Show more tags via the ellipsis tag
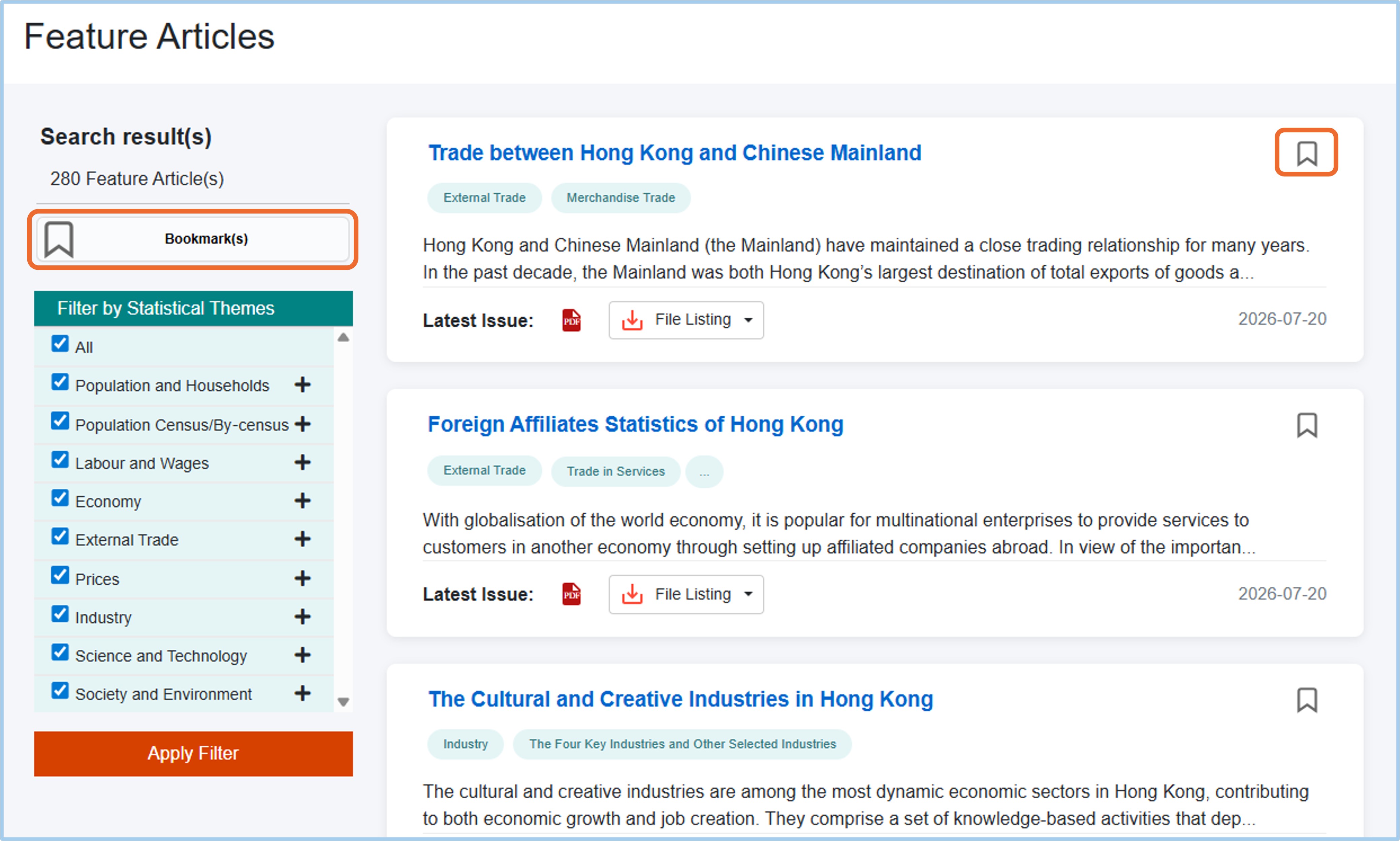The height and width of the screenshot is (841, 1400). click(x=704, y=472)
